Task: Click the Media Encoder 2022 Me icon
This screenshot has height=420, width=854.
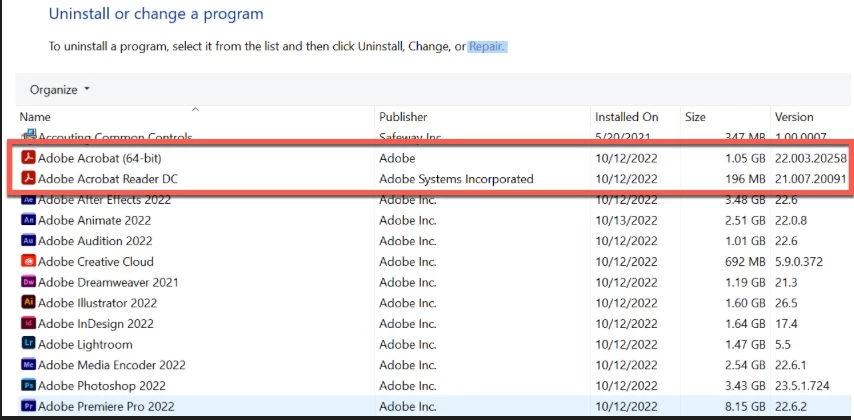Action: [28, 365]
